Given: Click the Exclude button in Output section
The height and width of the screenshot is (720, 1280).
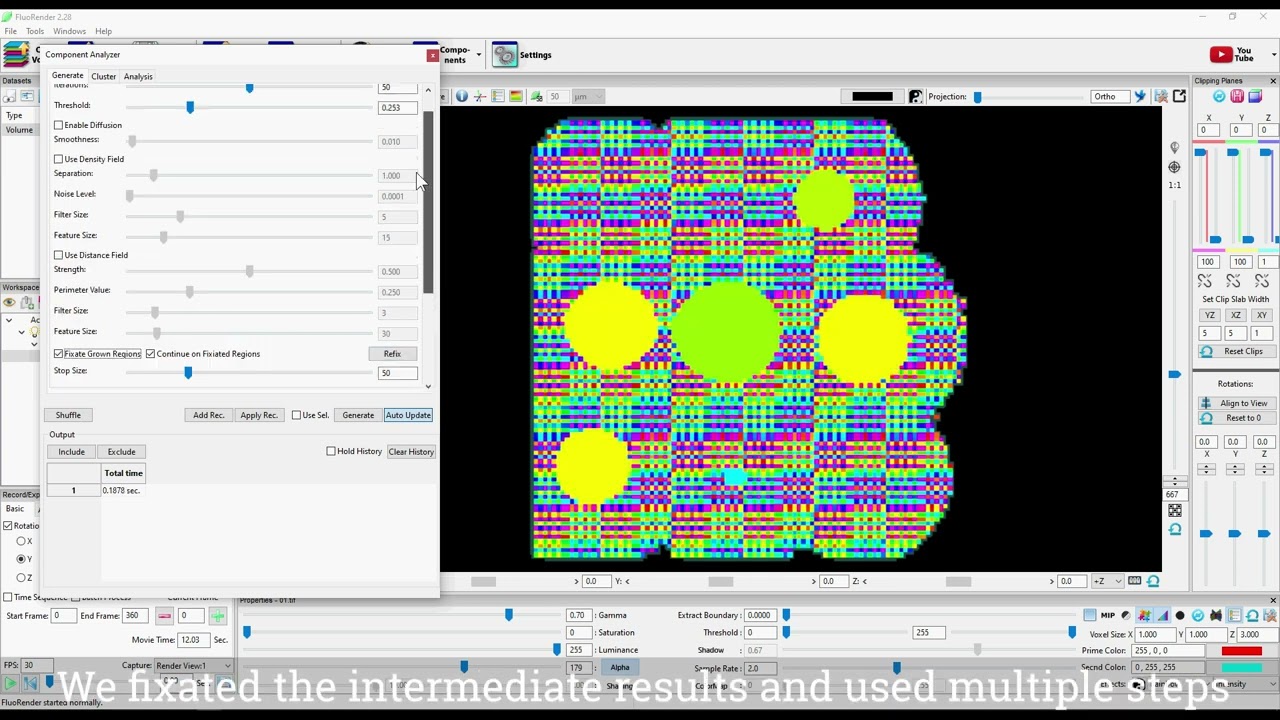Looking at the screenshot, I should (x=121, y=452).
